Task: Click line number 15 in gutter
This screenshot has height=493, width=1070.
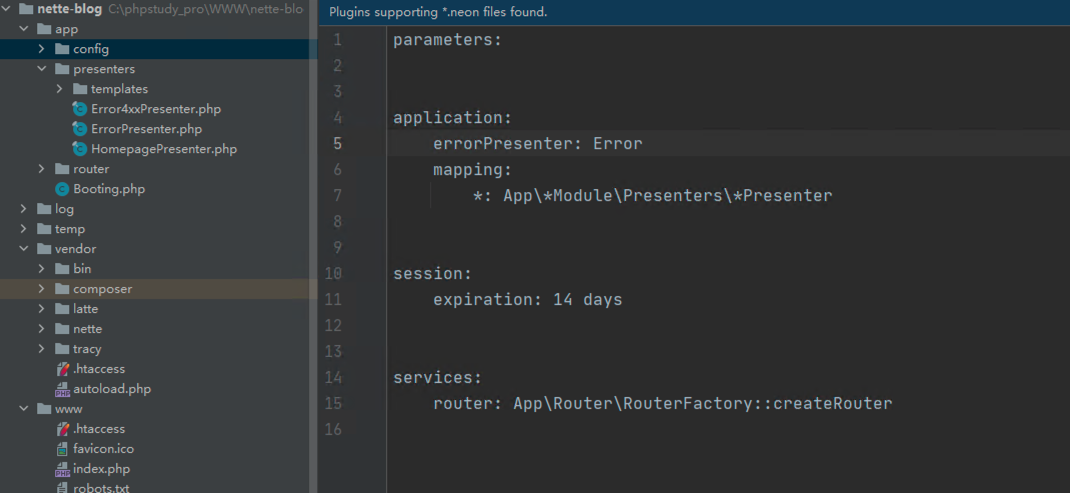Action: point(333,404)
